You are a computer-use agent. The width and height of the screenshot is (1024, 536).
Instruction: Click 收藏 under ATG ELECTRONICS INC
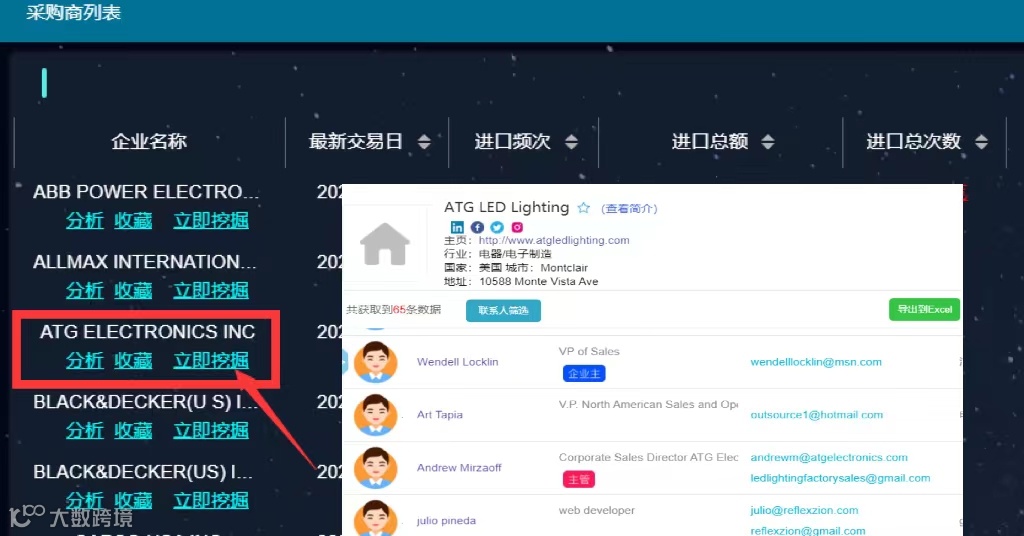pos(133,360)
